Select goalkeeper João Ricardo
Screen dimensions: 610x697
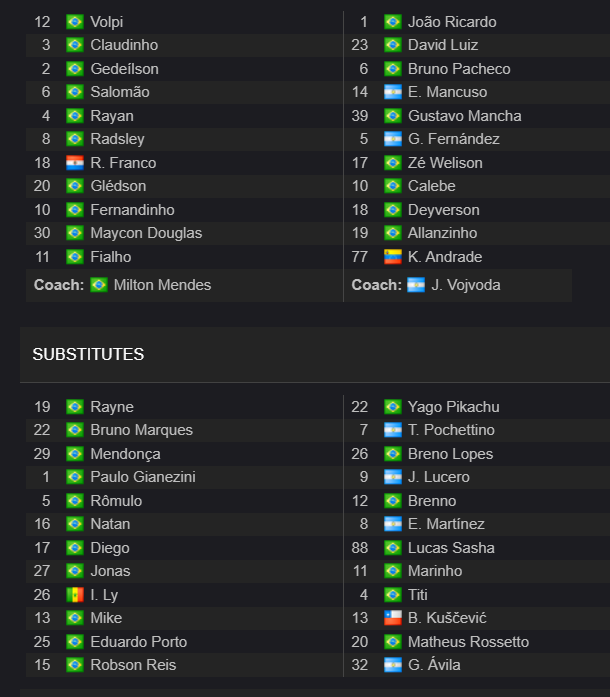452,22
